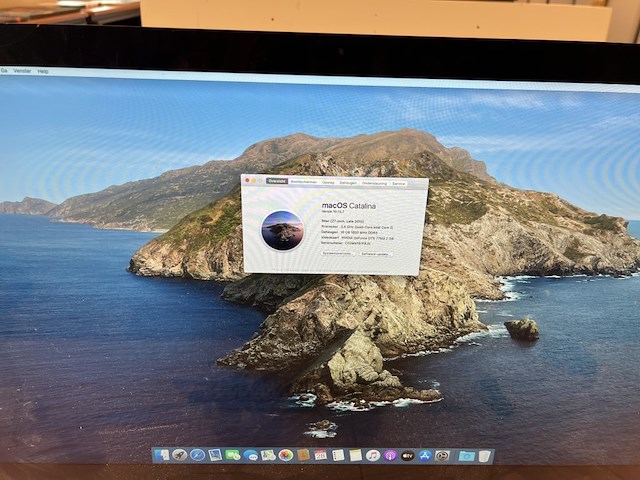This screenshot has height=480, width=640.
Task: Switch to the Ondersteuning tab
Action: pos(374,183)
